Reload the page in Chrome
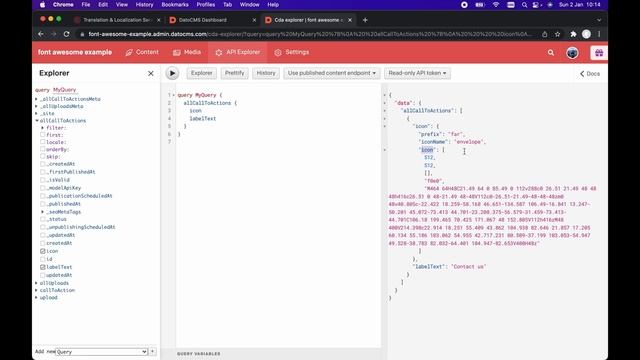The image size is (640, 360). click(67, 34)
